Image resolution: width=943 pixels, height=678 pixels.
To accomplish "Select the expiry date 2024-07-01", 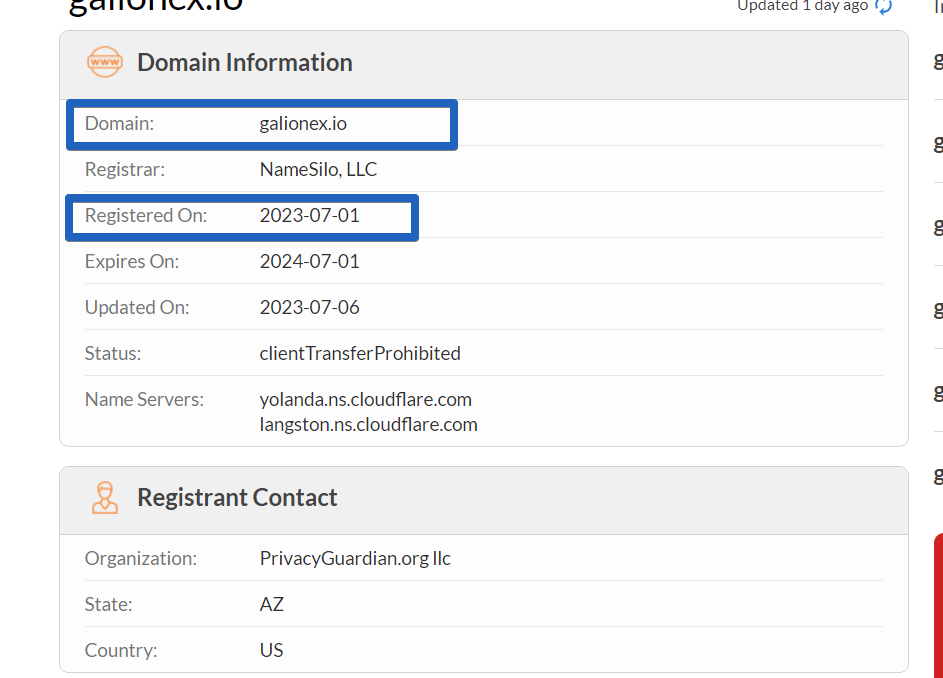I will pyautogui.click(x=309, y=261).
